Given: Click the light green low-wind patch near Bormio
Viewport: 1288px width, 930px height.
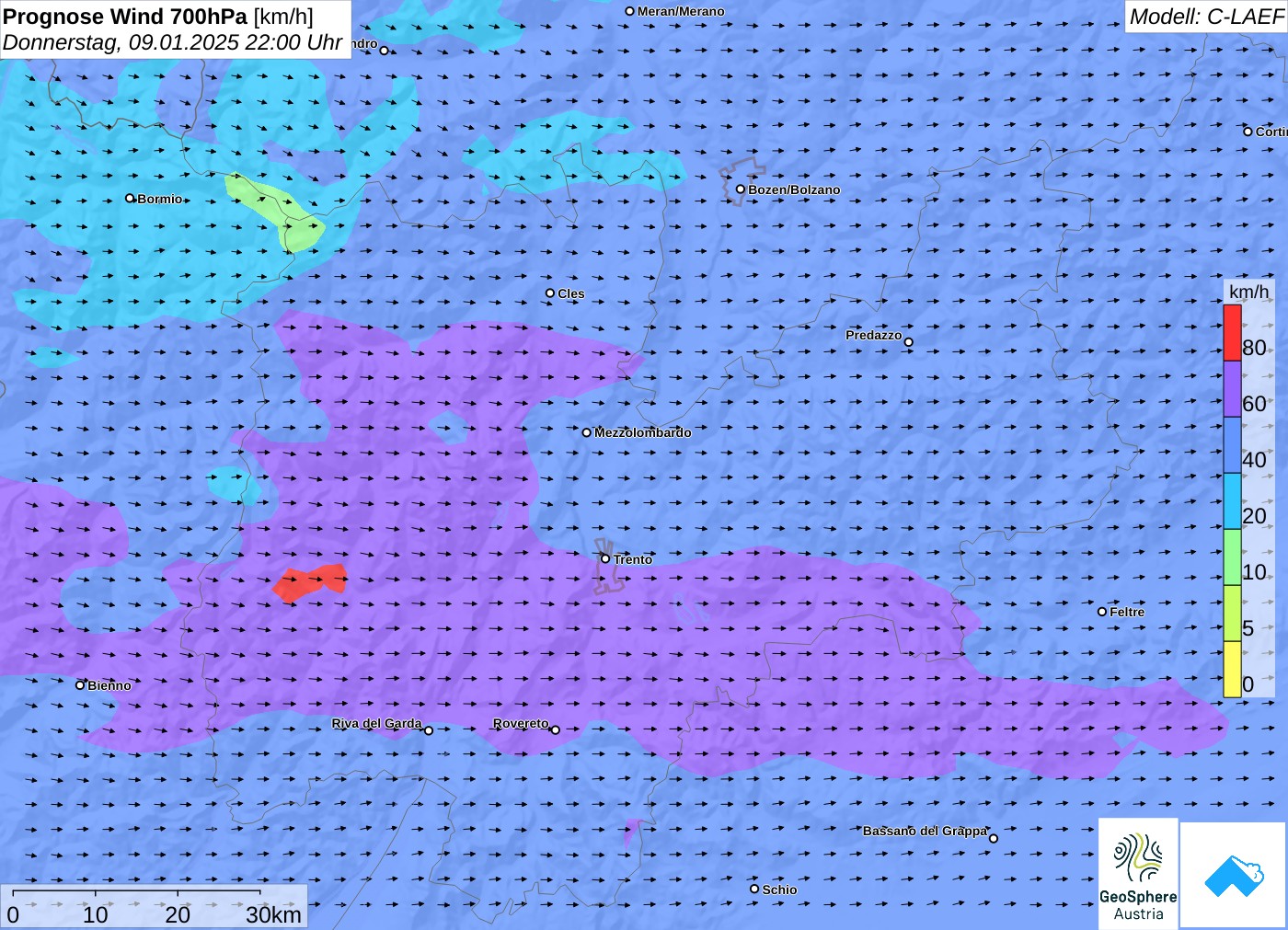Looking at the screenshot, I should [x=274, y=212].
